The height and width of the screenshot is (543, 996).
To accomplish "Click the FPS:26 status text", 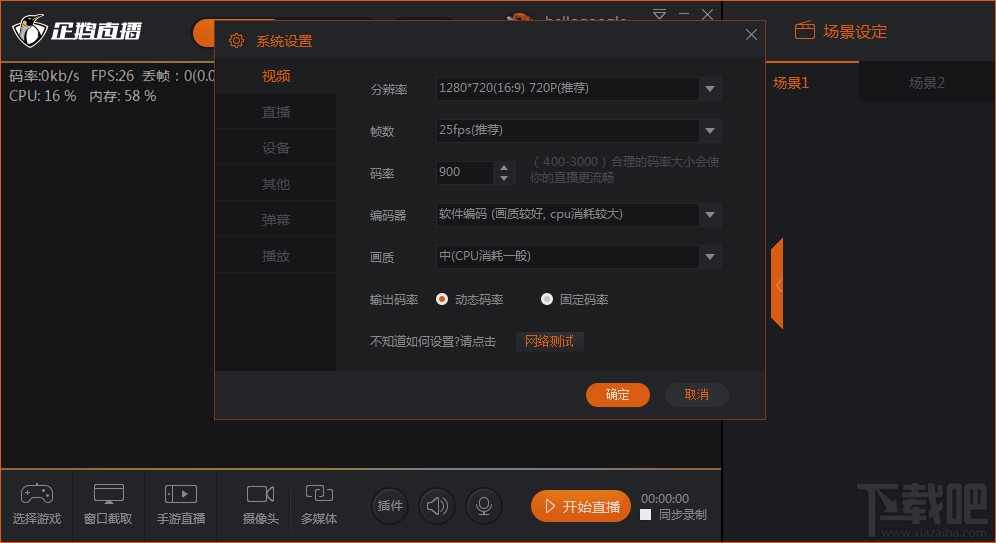I will 112,76.
